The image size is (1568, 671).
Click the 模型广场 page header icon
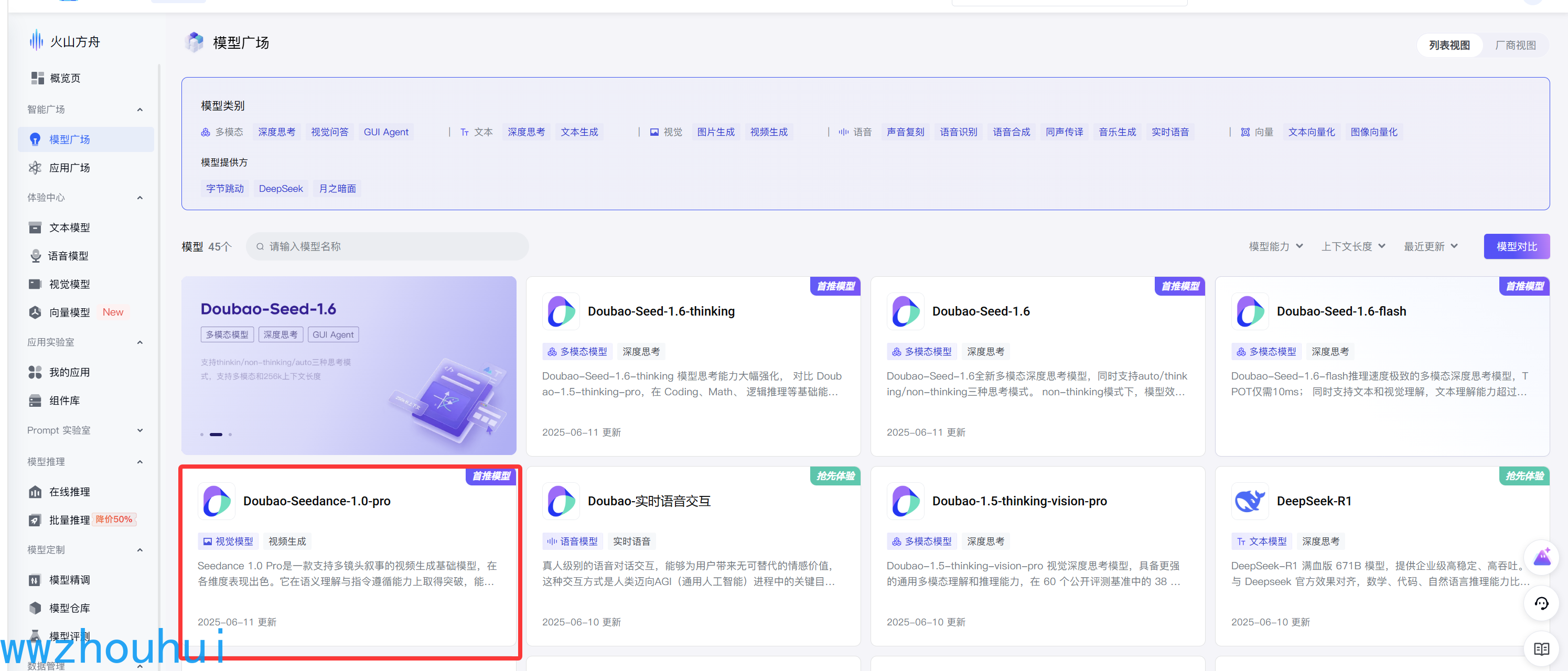195,42
